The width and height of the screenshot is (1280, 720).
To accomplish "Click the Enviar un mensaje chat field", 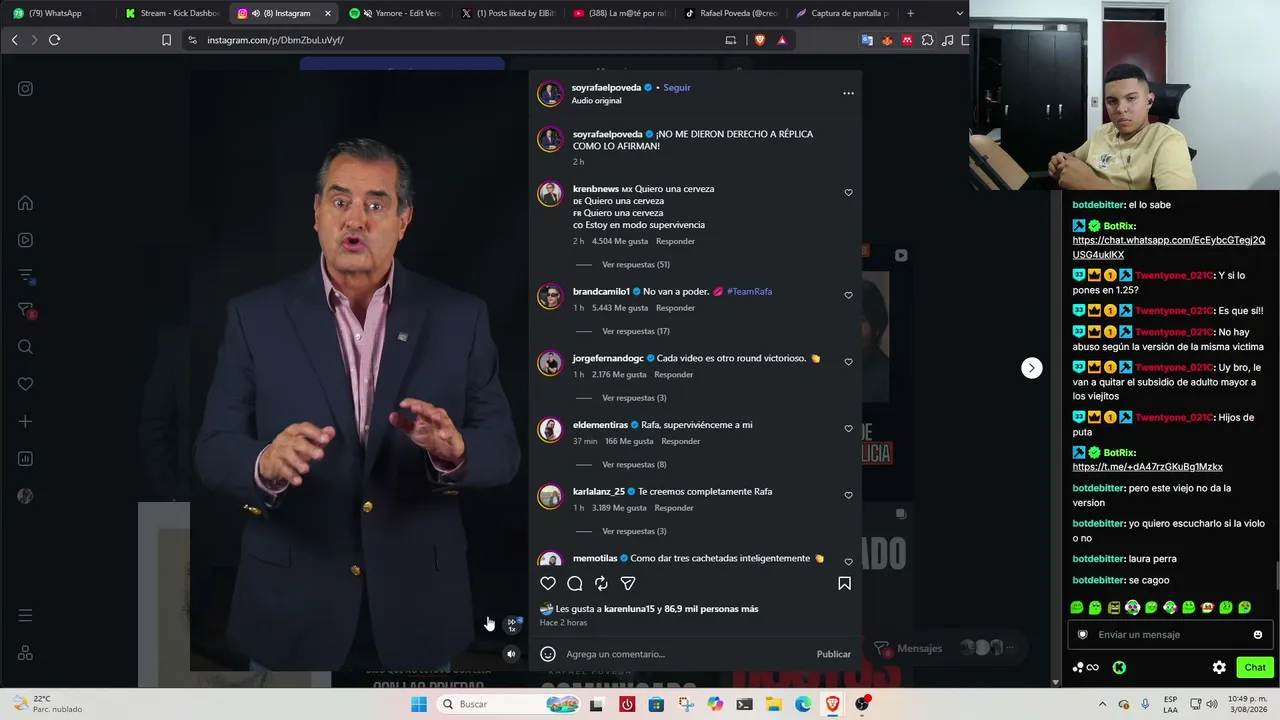I will pyautogui.click(x=1168, y=634).
